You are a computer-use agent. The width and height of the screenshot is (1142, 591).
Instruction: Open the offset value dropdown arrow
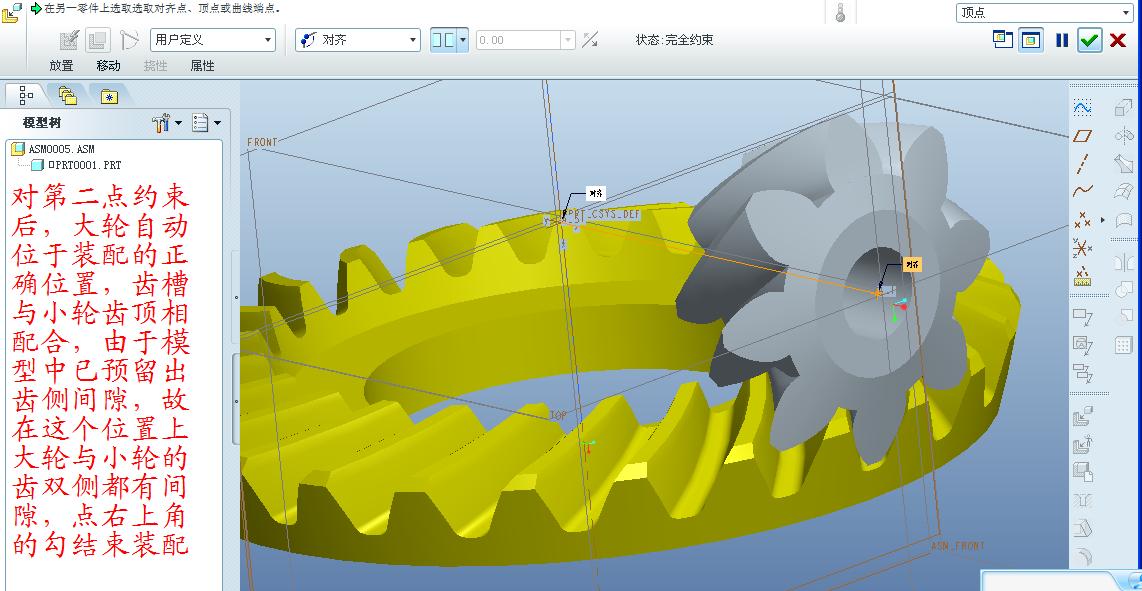(x=567, y=40)
